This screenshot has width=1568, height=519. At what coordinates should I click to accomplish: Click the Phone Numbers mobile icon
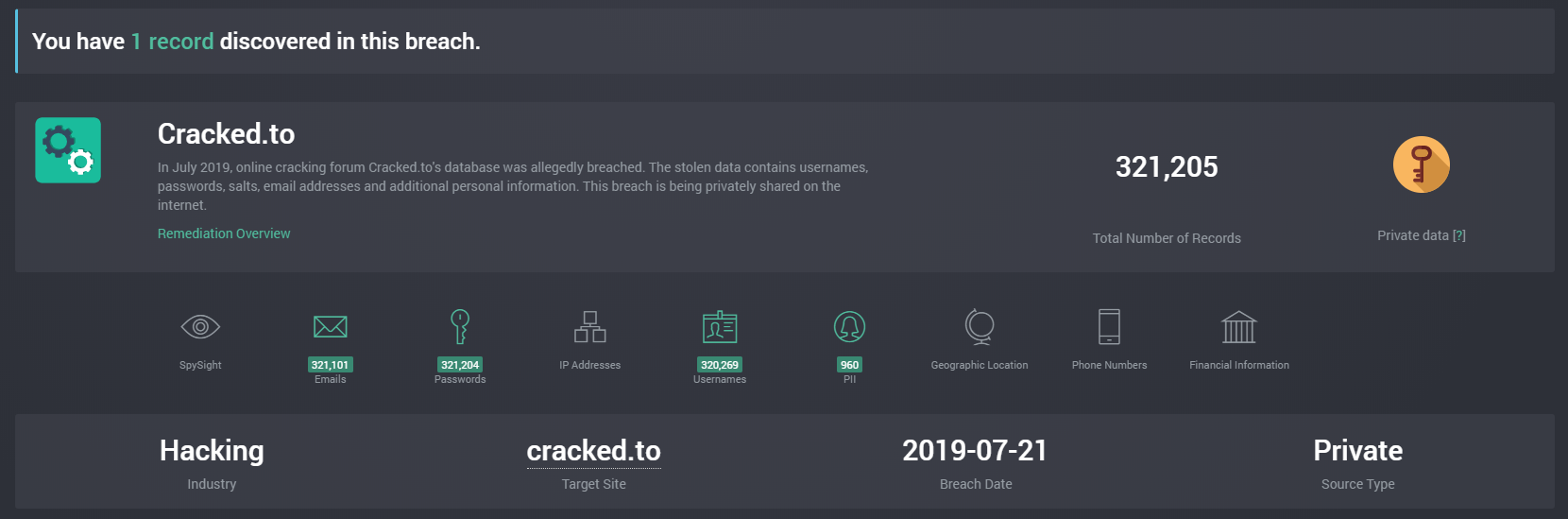[1109, 327]
